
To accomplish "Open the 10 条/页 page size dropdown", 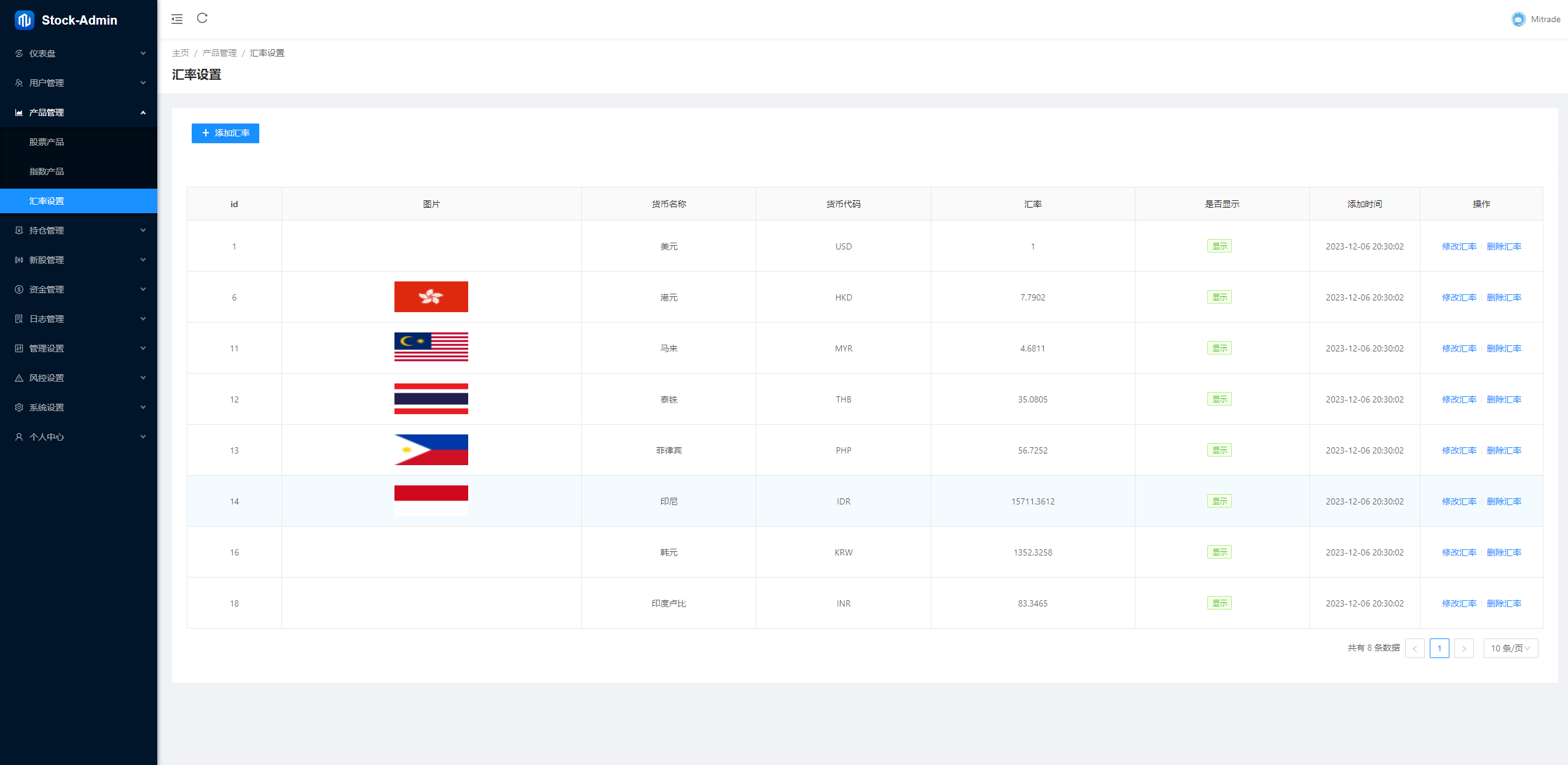I will tap(1510, 648).
